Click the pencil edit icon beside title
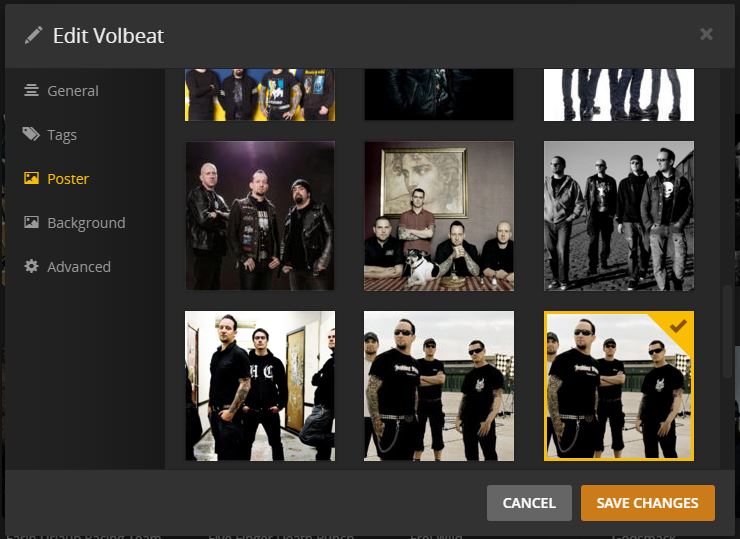This screenshot has height=539, width=740. click(33, 35)
